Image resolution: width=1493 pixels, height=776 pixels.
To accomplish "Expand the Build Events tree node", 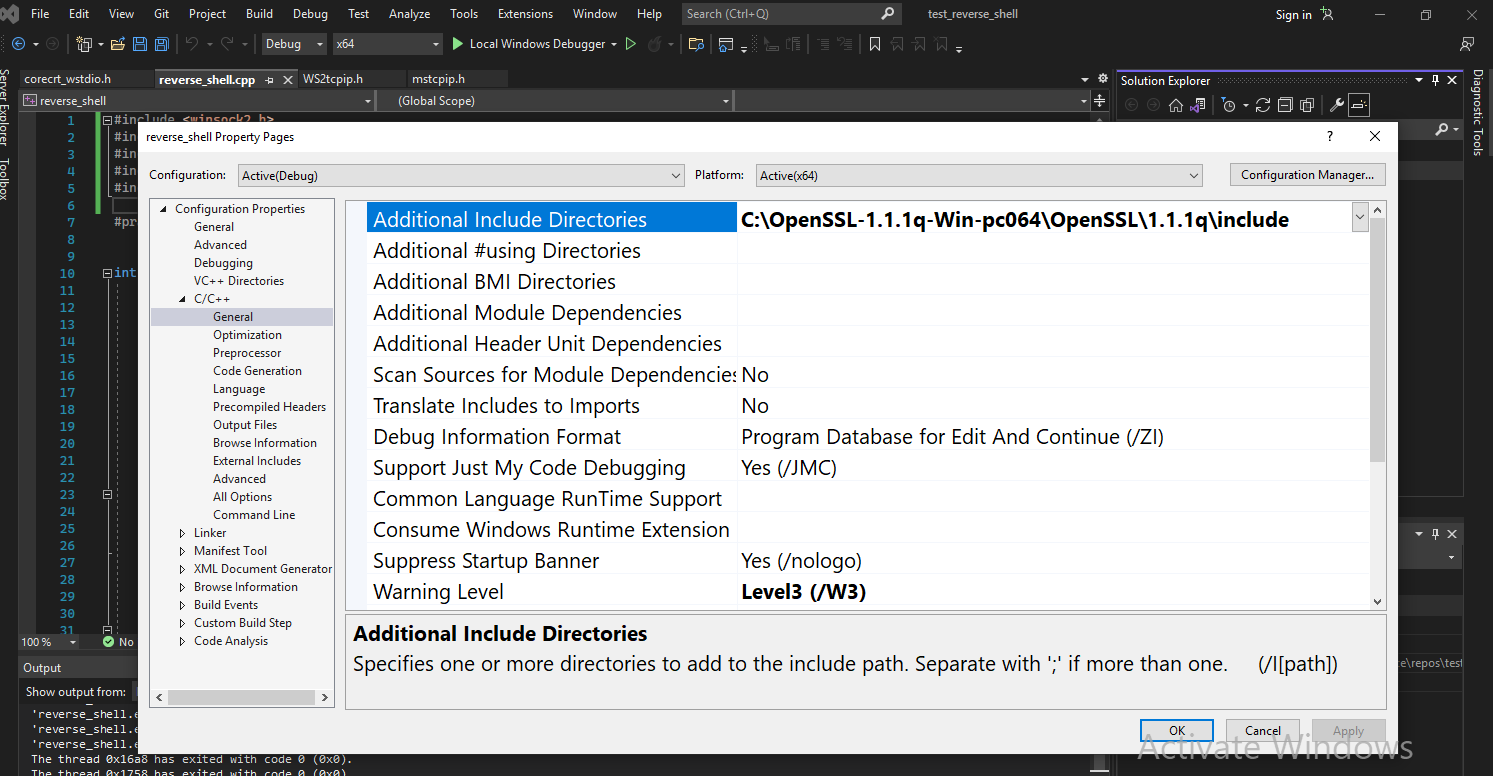I will pyautogui.click(x=182, y=605).
